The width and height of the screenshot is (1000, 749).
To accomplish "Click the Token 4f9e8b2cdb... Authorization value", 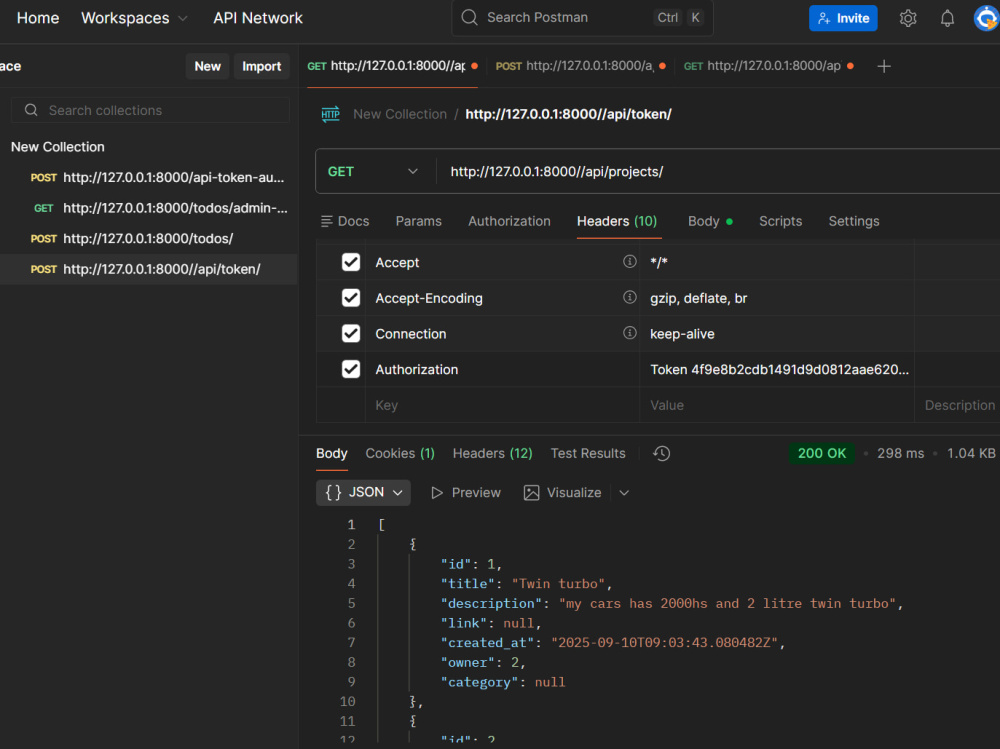I will point(779,369).
